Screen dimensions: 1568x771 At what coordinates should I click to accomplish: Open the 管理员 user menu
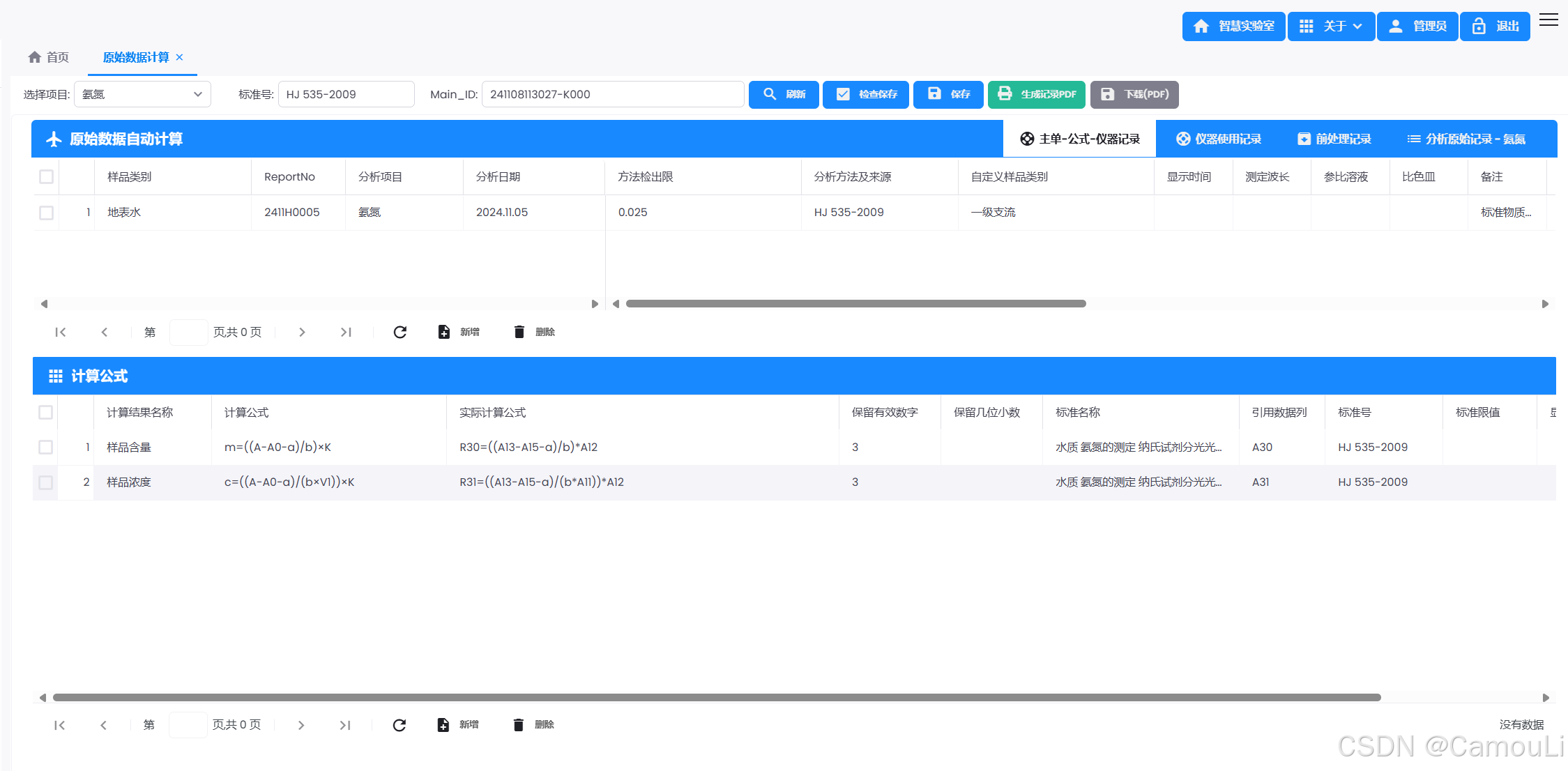[x=1417, y=26]
